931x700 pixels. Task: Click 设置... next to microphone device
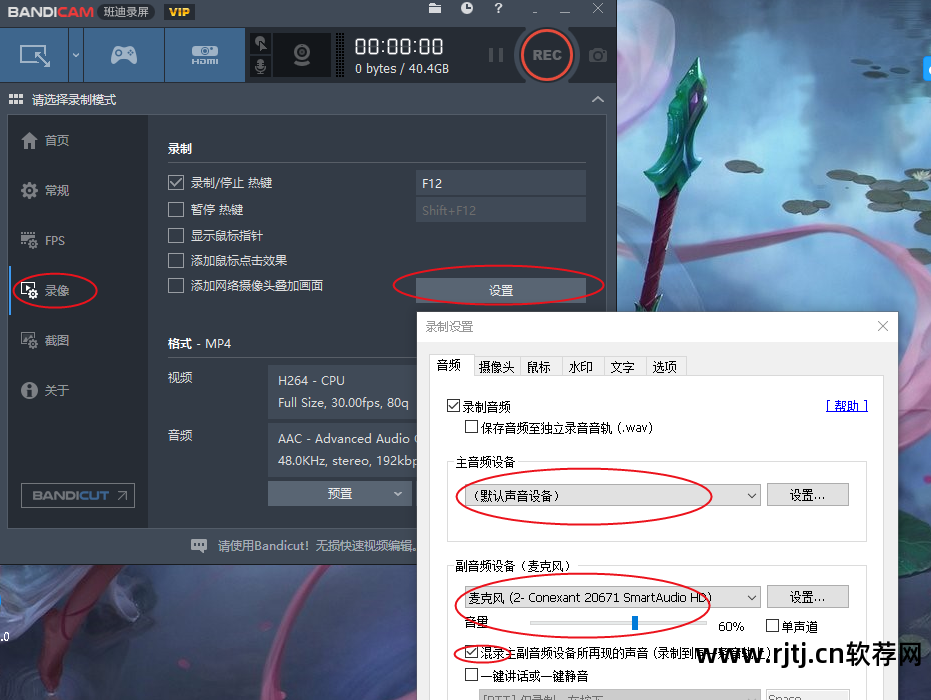(808, 597)
